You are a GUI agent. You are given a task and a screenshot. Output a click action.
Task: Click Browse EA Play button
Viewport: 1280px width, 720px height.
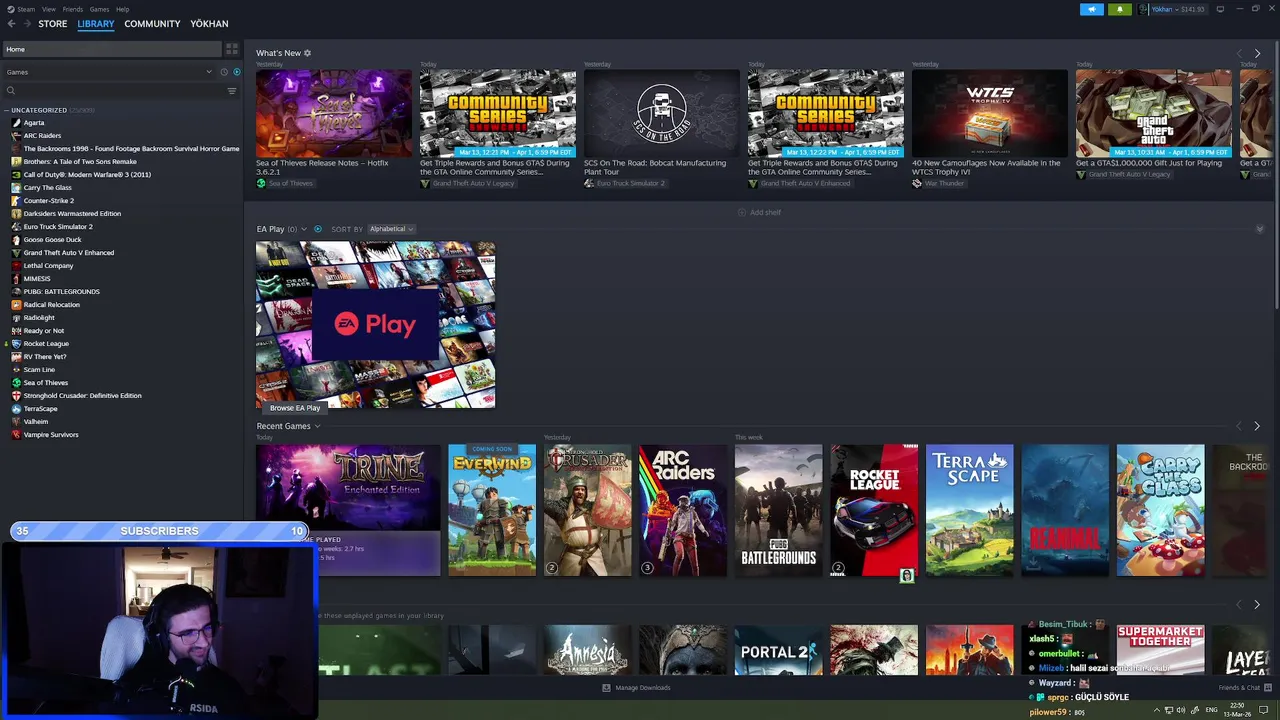tap(295, 408)
